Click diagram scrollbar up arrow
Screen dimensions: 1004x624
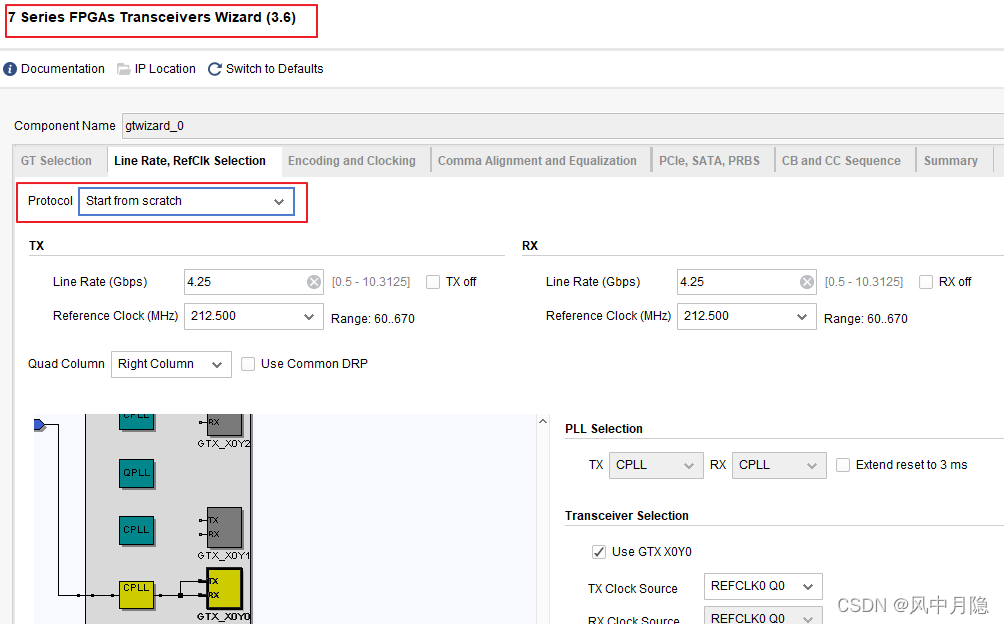tap(543, 421)
